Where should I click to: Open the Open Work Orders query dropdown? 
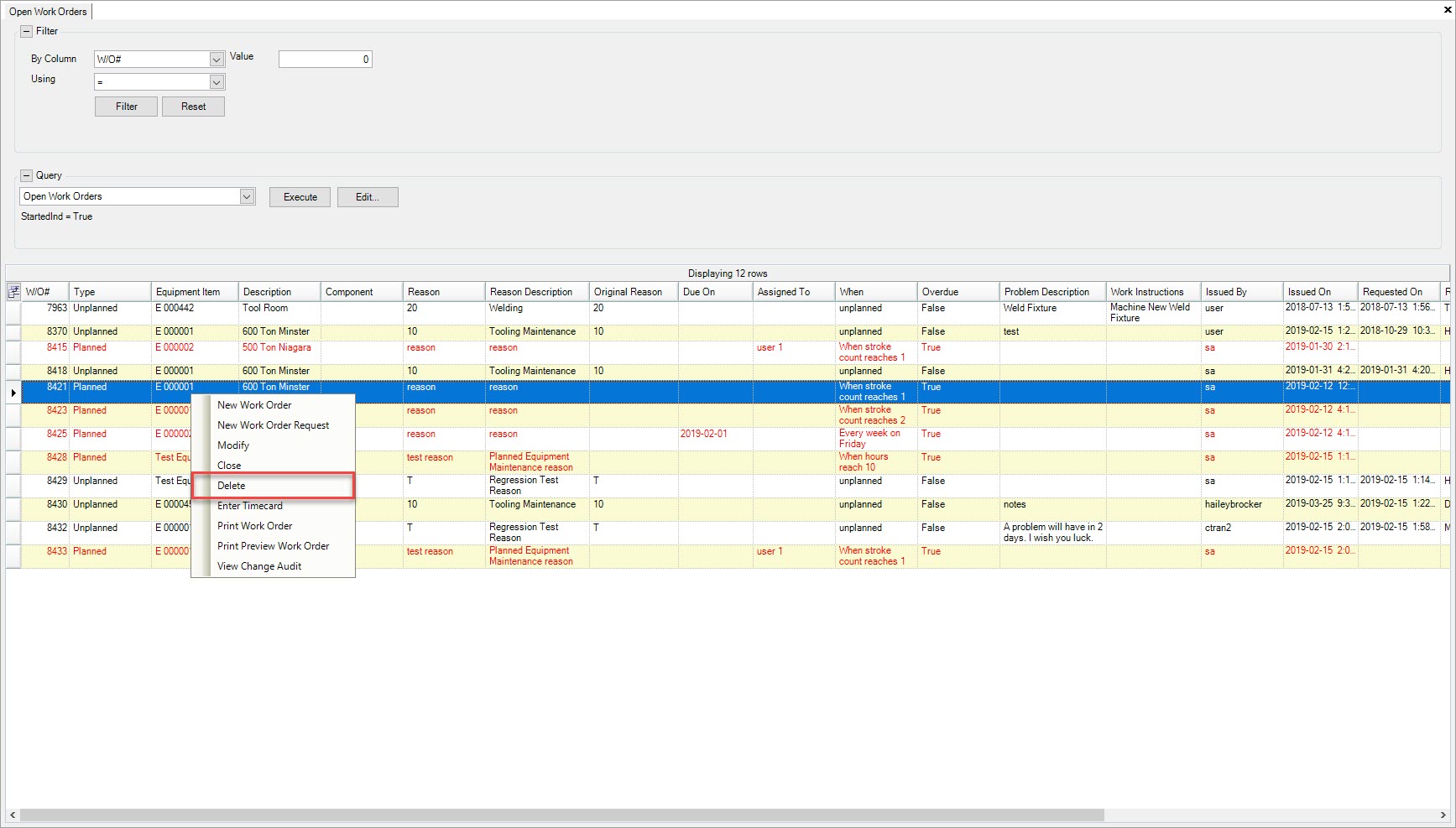(x=247, y=196)
